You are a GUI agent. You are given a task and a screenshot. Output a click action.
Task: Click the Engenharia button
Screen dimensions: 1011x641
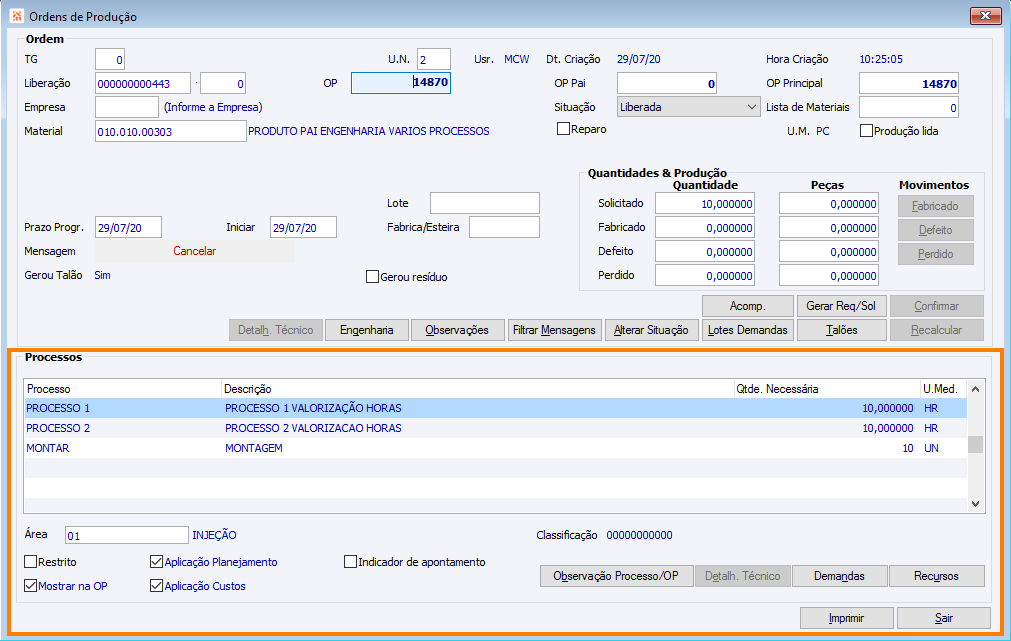coord(367,330)
